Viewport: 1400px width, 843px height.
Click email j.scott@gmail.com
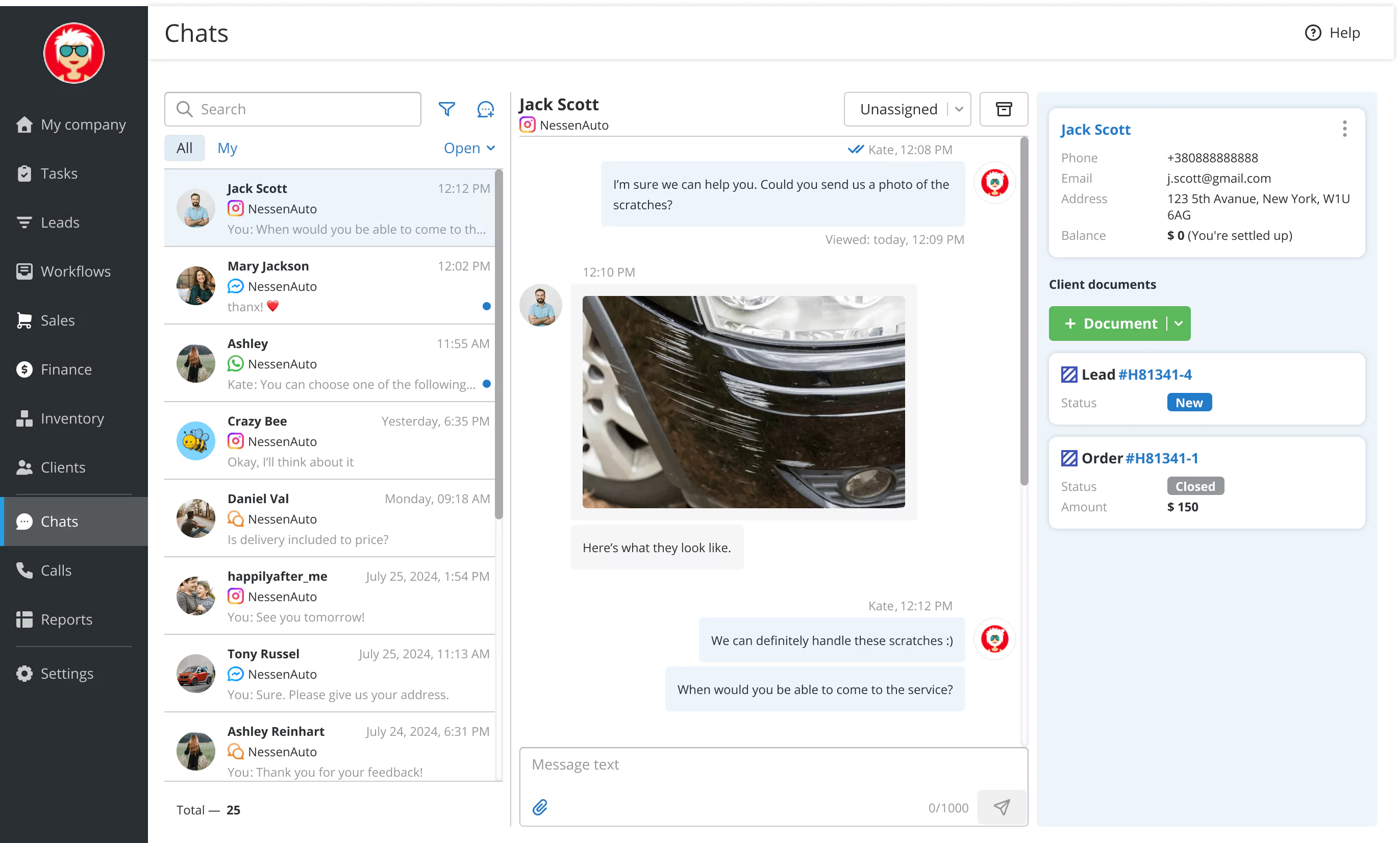(x=1218, y=179)
